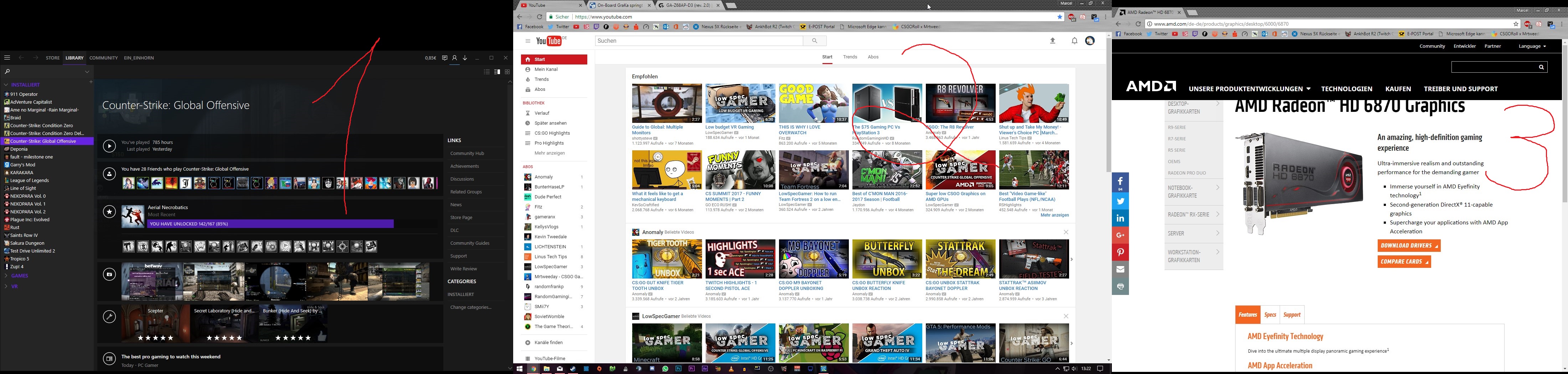Open the Steam hamburger menu
1568x374 pixels.
[7, 58]
